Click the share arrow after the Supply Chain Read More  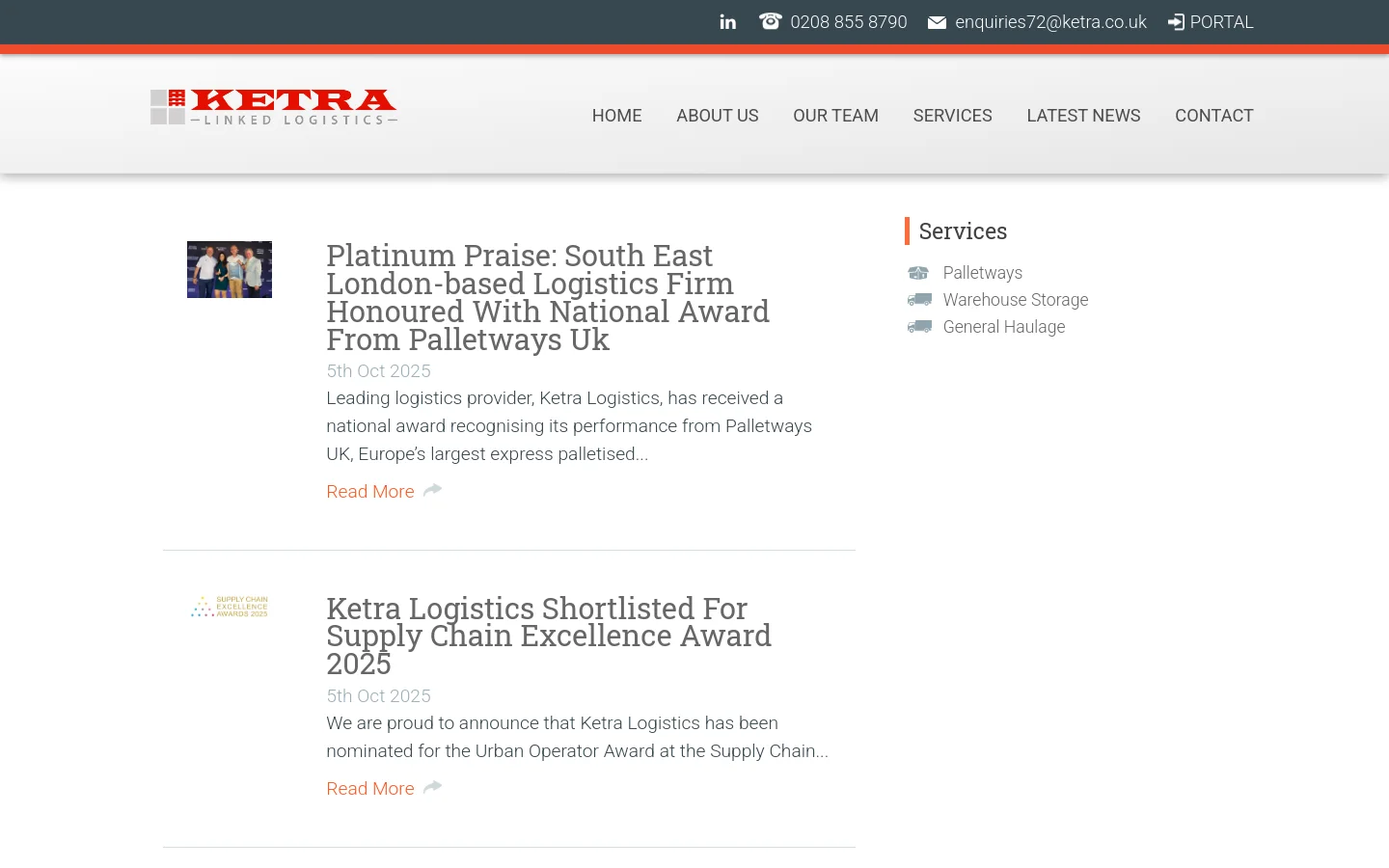tap(432, 787)
